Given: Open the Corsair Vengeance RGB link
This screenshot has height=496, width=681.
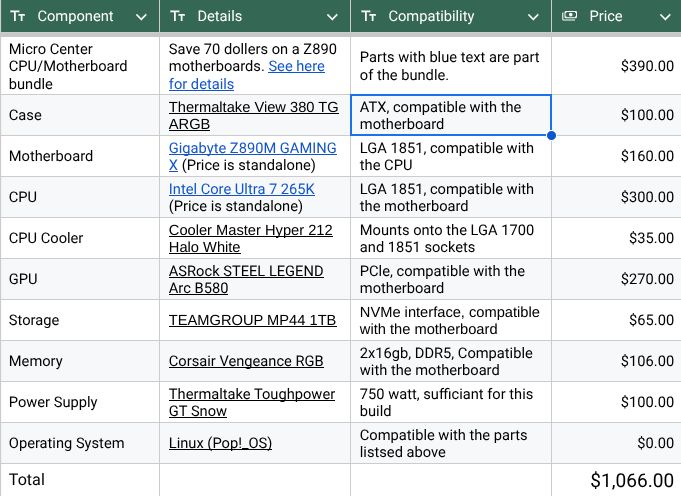Looking at the screenshot, I should tap(246, 361).
